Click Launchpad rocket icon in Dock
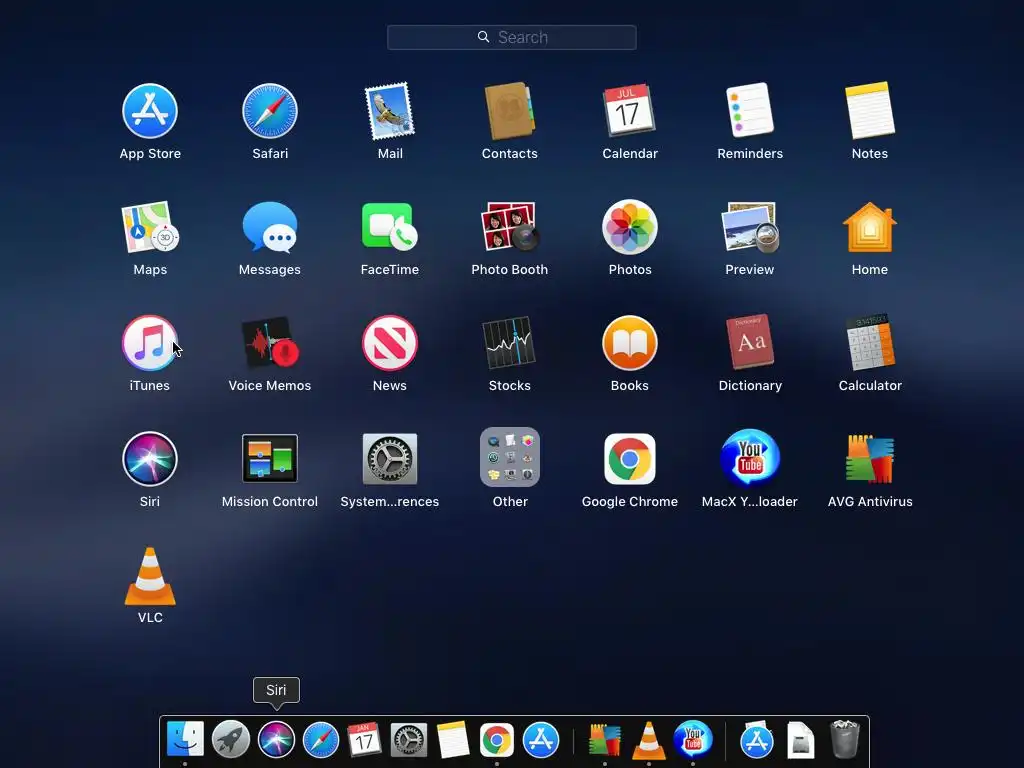Screen dimensions: 1024x768 231,739
